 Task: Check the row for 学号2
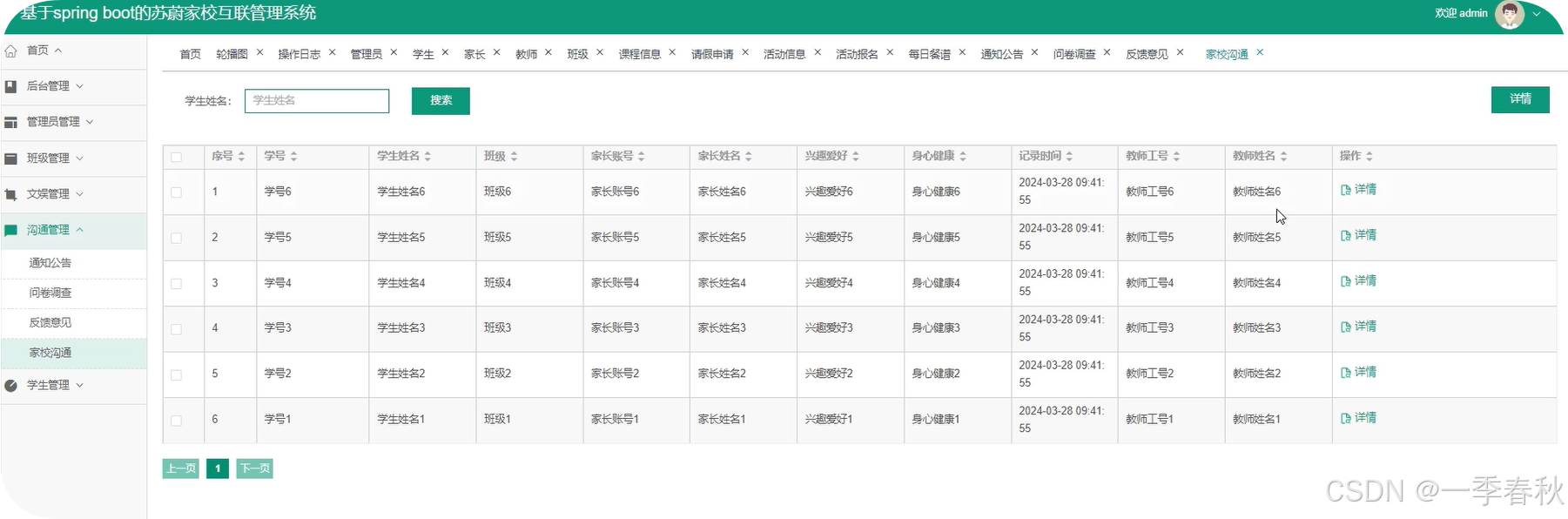(176, 374)
